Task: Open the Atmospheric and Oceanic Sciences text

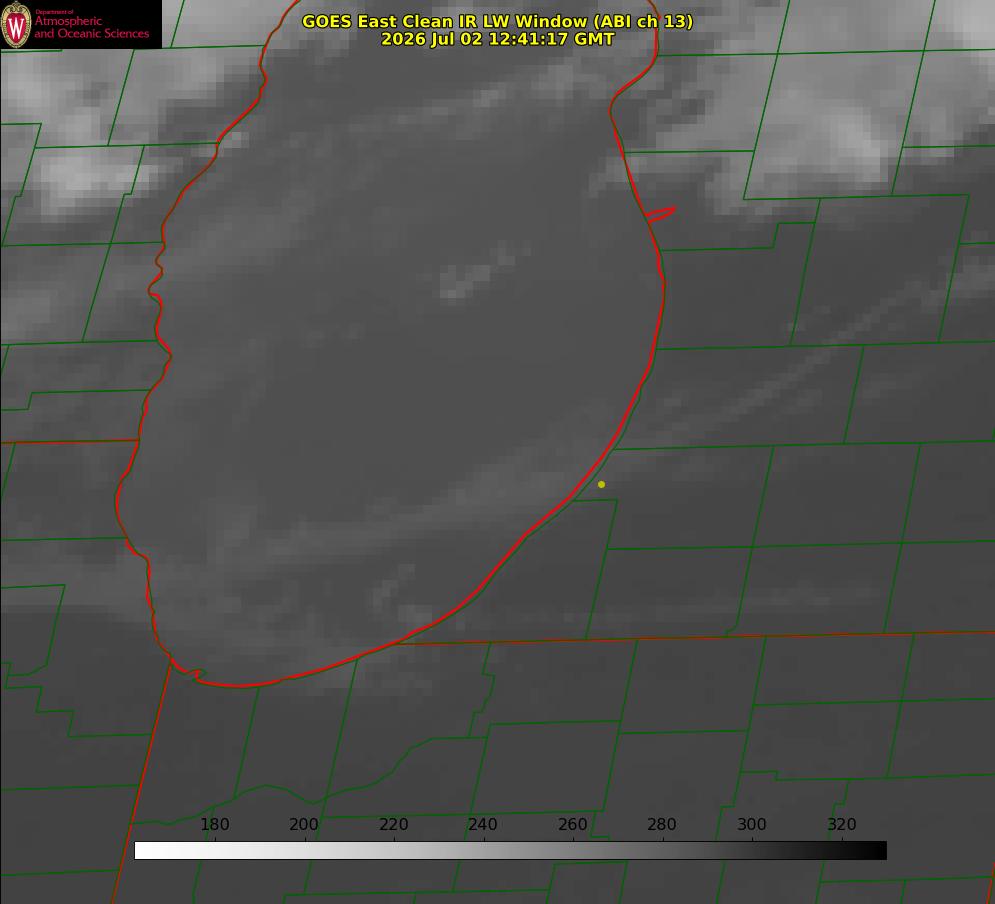Action: 91,27
